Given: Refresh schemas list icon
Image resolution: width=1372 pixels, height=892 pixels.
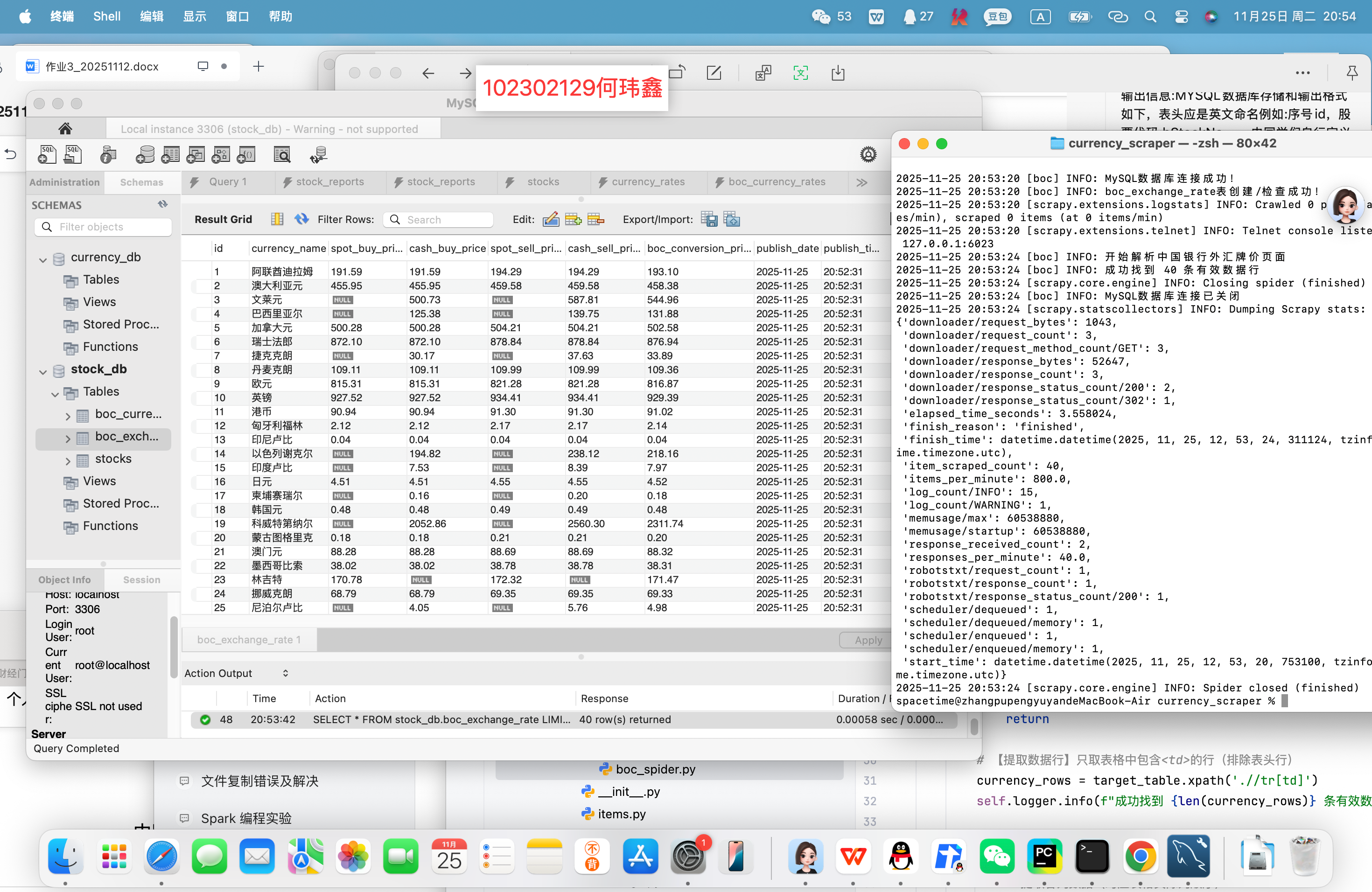Looking at the screenshot, I should click(x=162, y=204).
